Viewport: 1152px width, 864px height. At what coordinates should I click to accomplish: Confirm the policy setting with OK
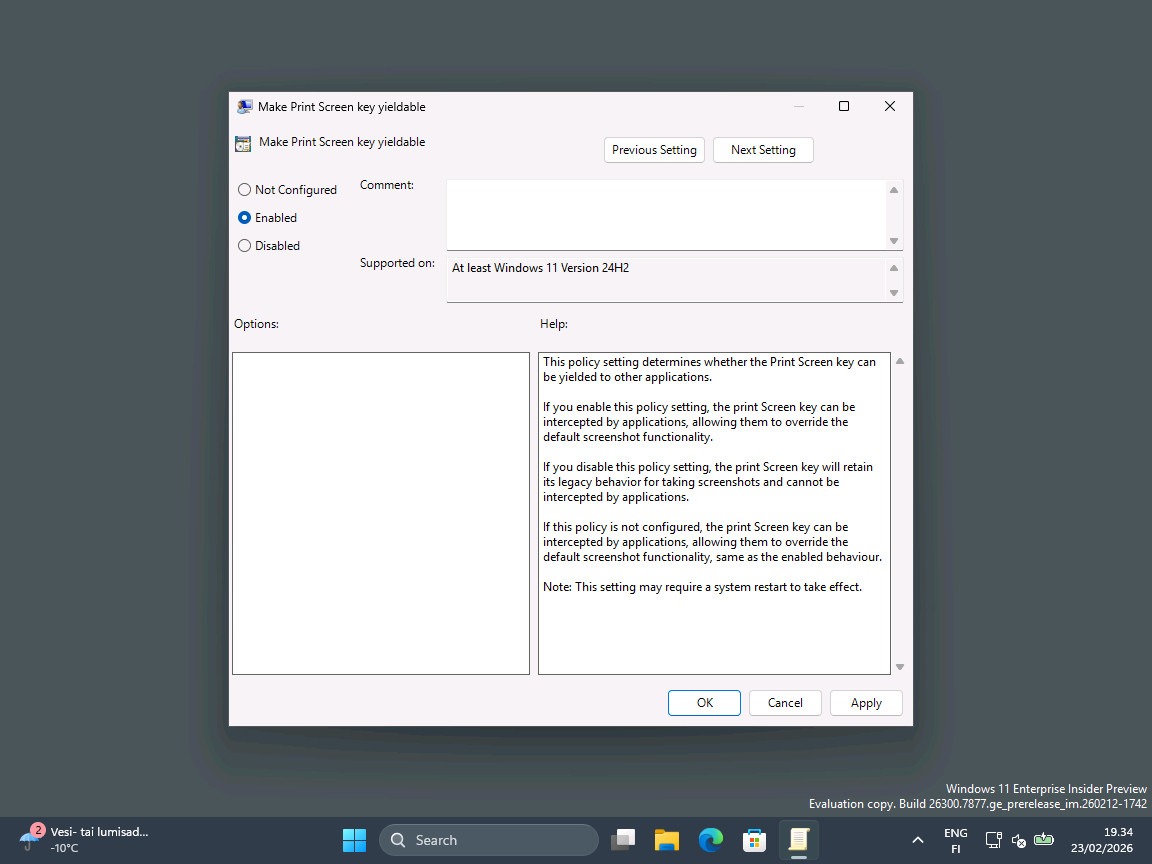point(704,702)
